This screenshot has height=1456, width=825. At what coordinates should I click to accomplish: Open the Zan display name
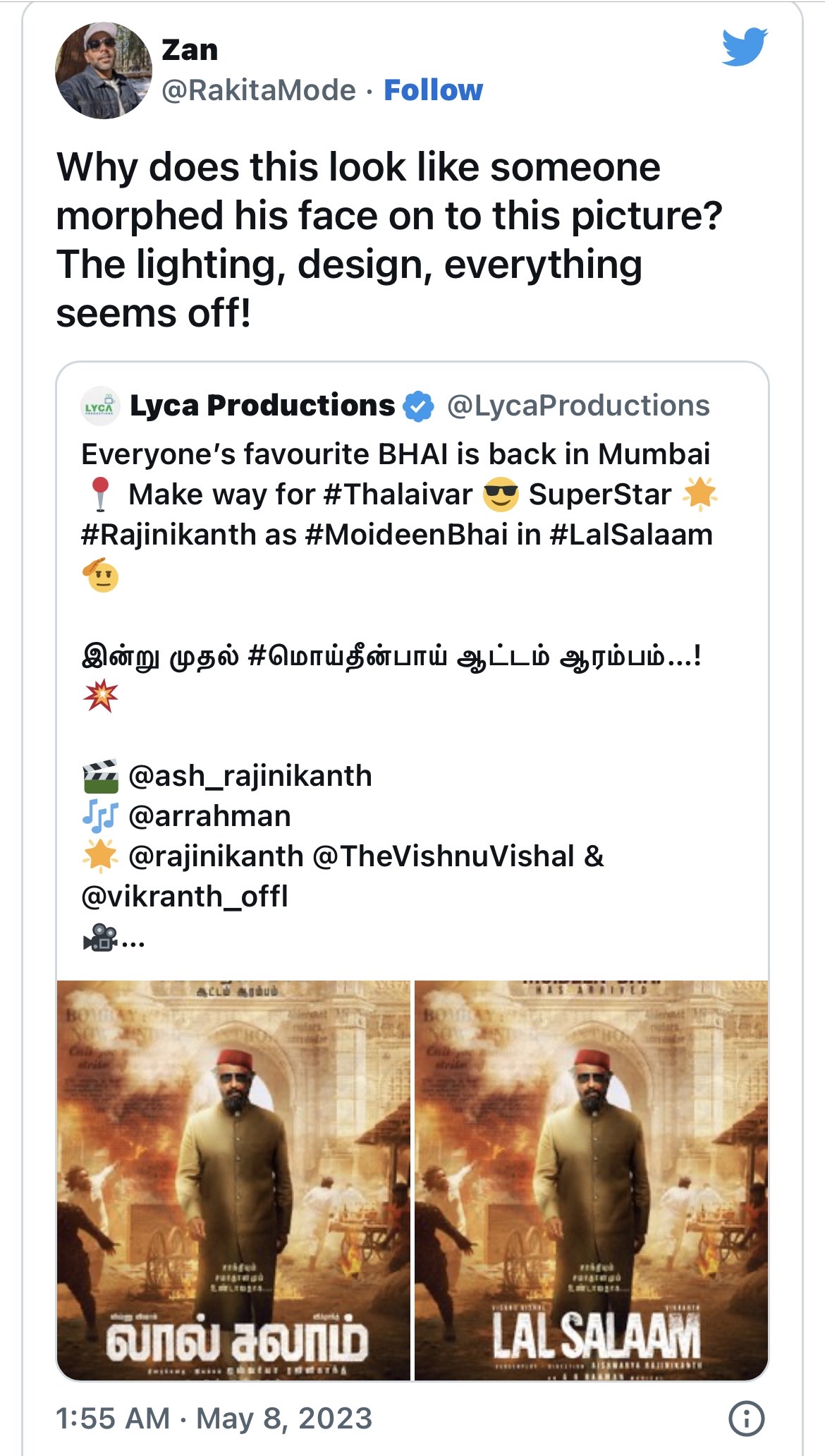(190, 50)
